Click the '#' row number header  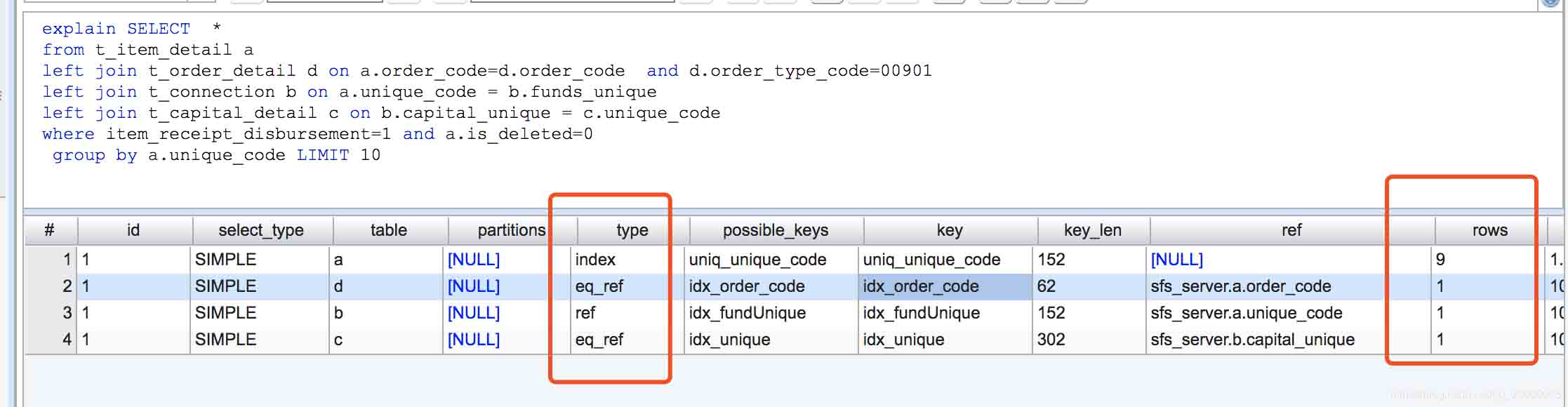pos(49,230)
